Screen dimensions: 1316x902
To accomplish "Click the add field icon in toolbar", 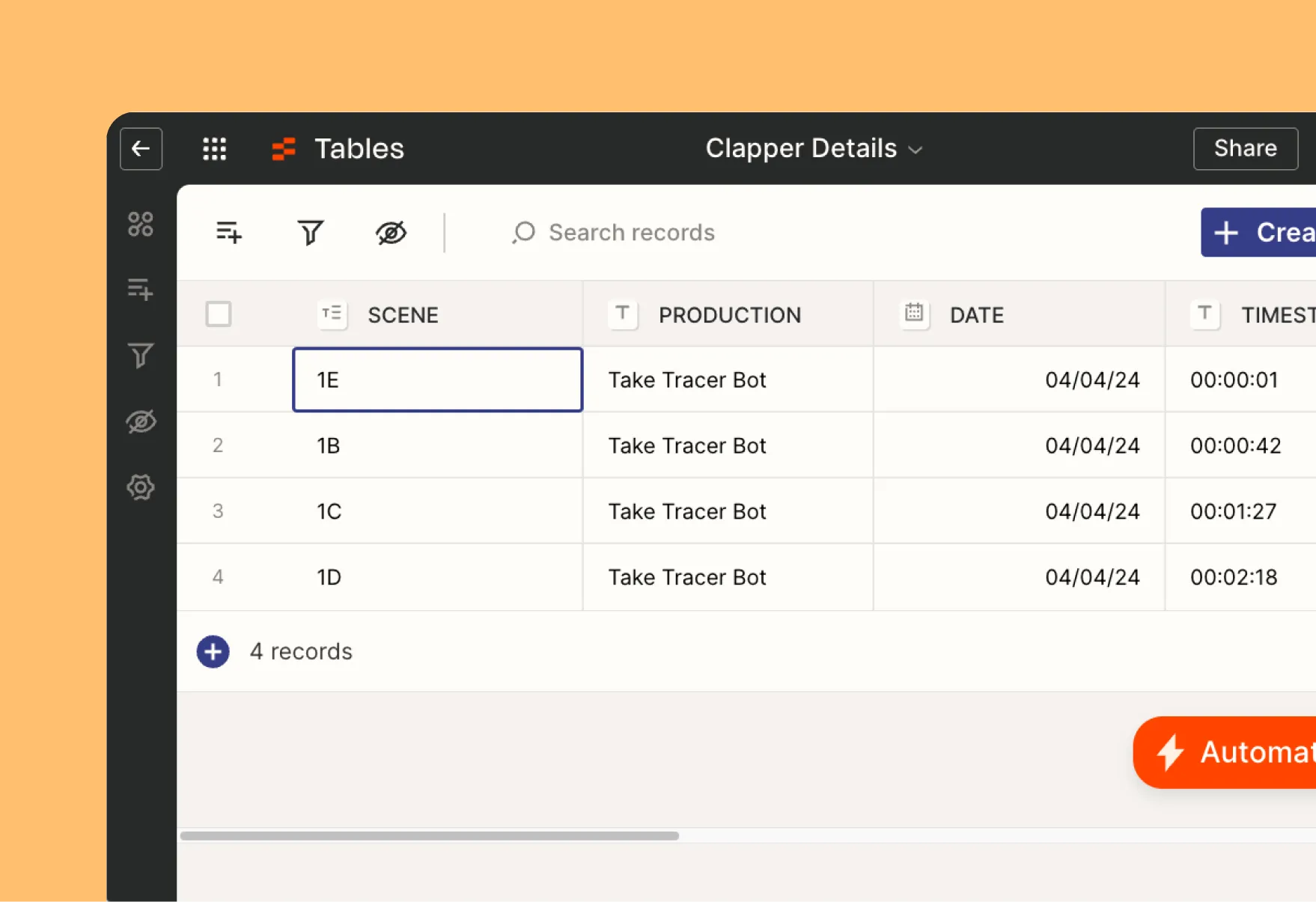I will [229, 233].
